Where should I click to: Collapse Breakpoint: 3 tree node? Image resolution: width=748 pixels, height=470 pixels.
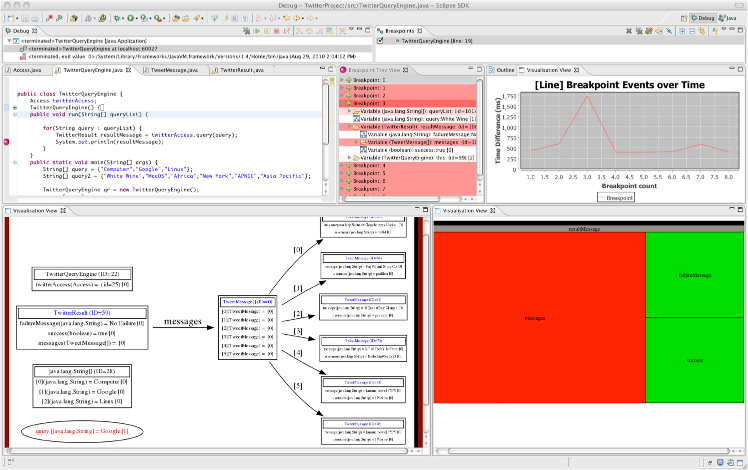(x=342, y=103)
